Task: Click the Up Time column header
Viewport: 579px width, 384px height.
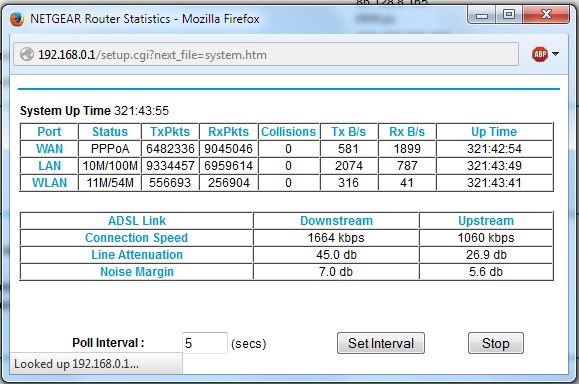Action: click(x=494, y=132)
